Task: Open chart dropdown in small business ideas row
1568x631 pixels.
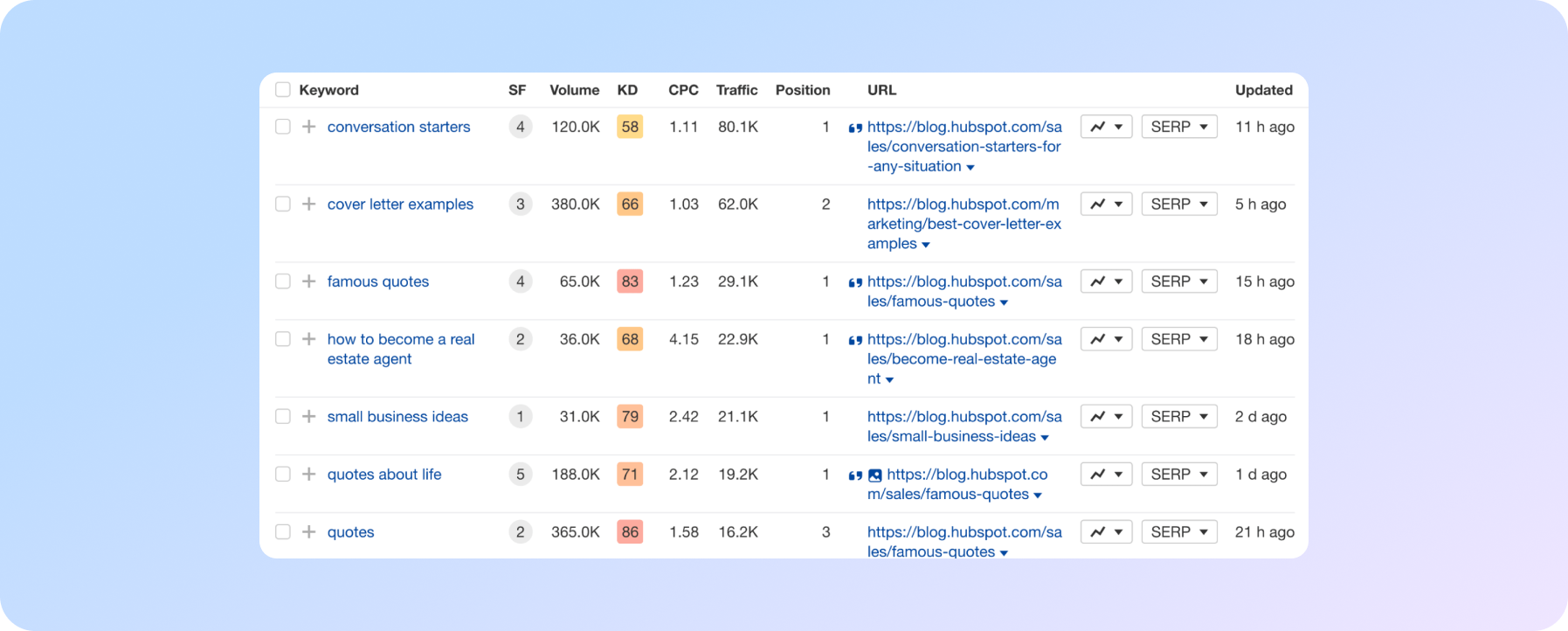Action: tap(1107, 416)
